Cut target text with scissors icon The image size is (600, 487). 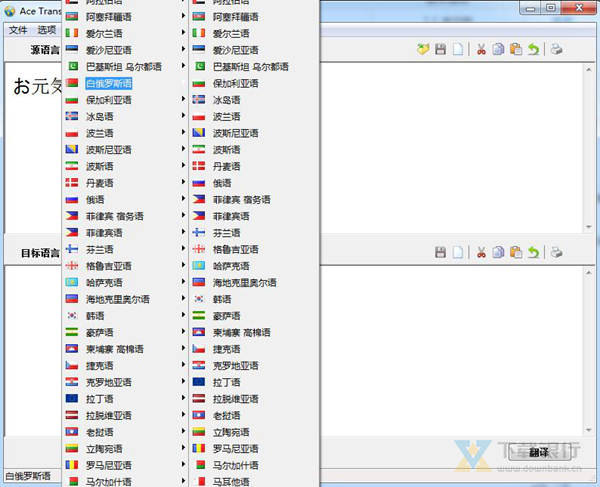481,252
